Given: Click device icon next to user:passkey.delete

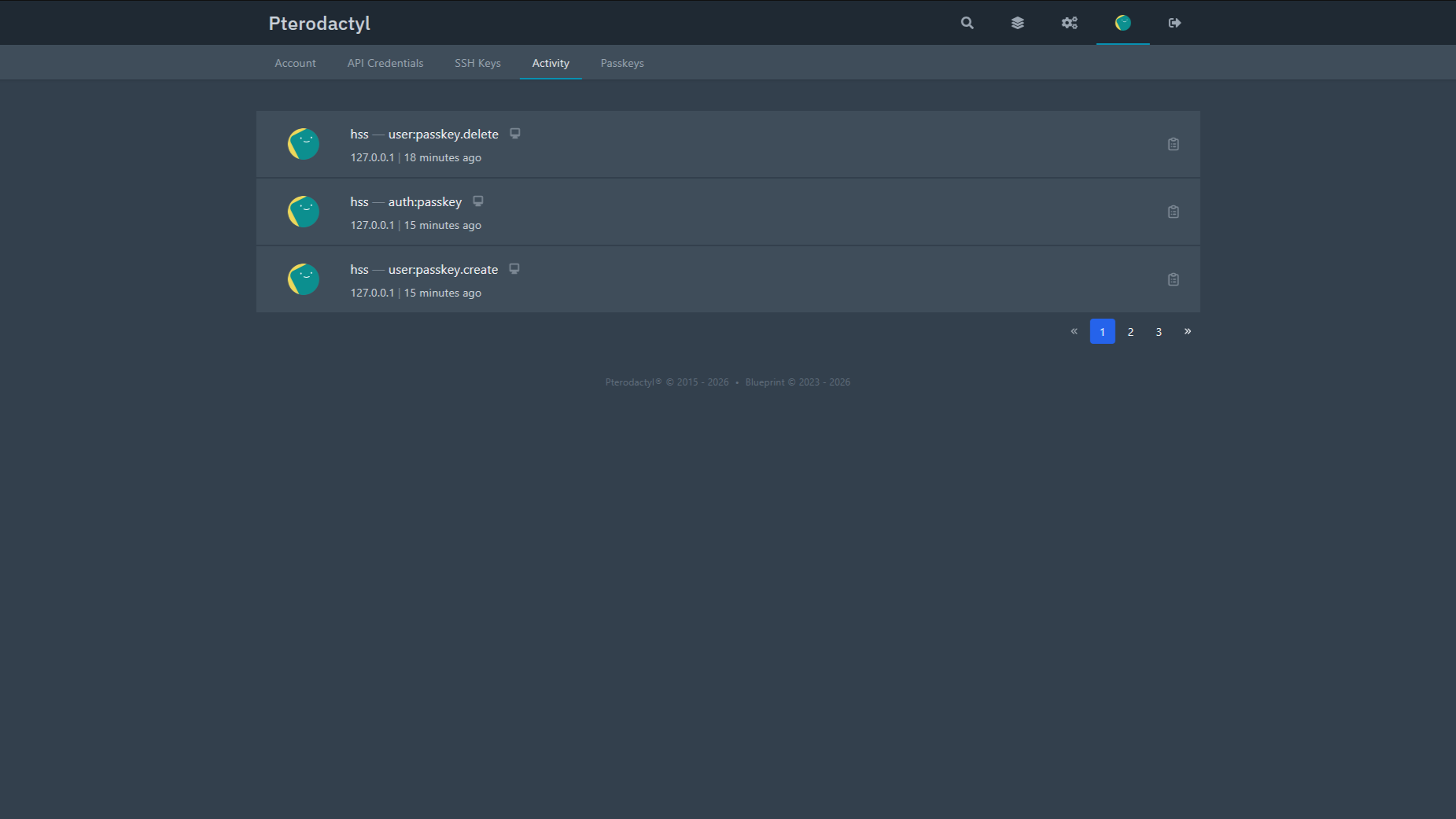Looking at the screenshot, I should click(515, 134).
